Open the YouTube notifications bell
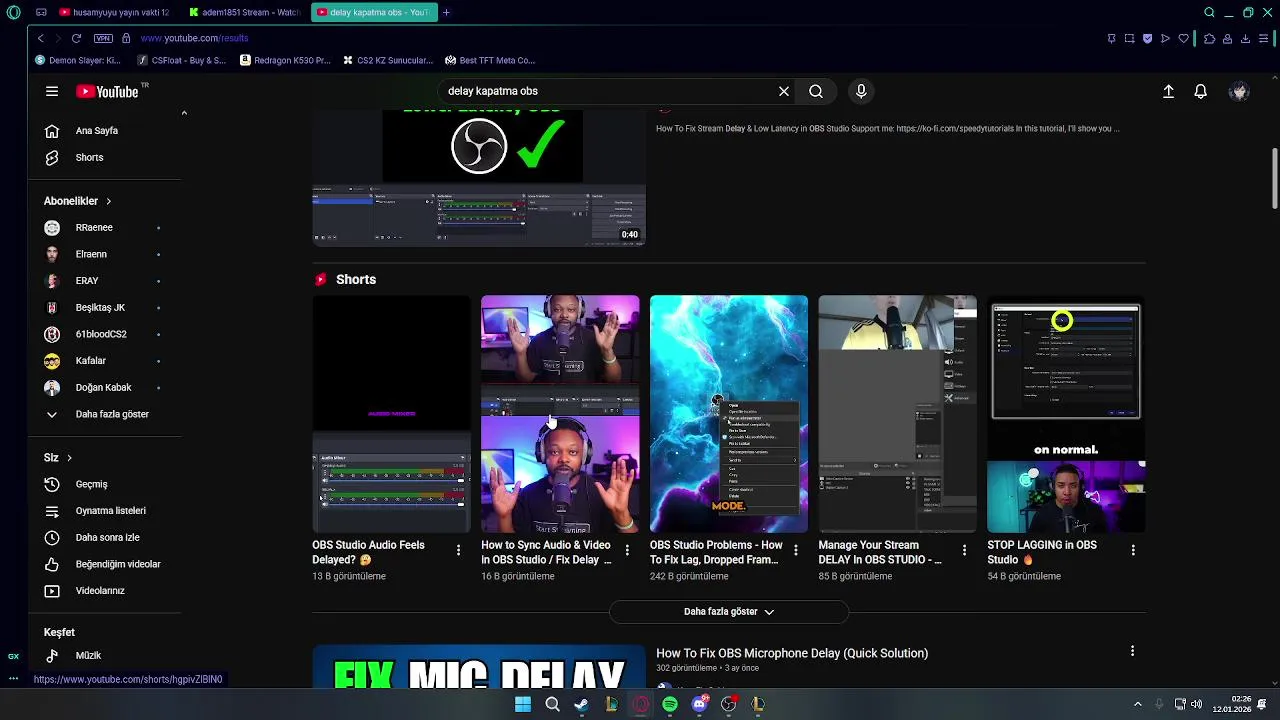The height and width of the screenshot is (720, 1280). point(1201,91)
